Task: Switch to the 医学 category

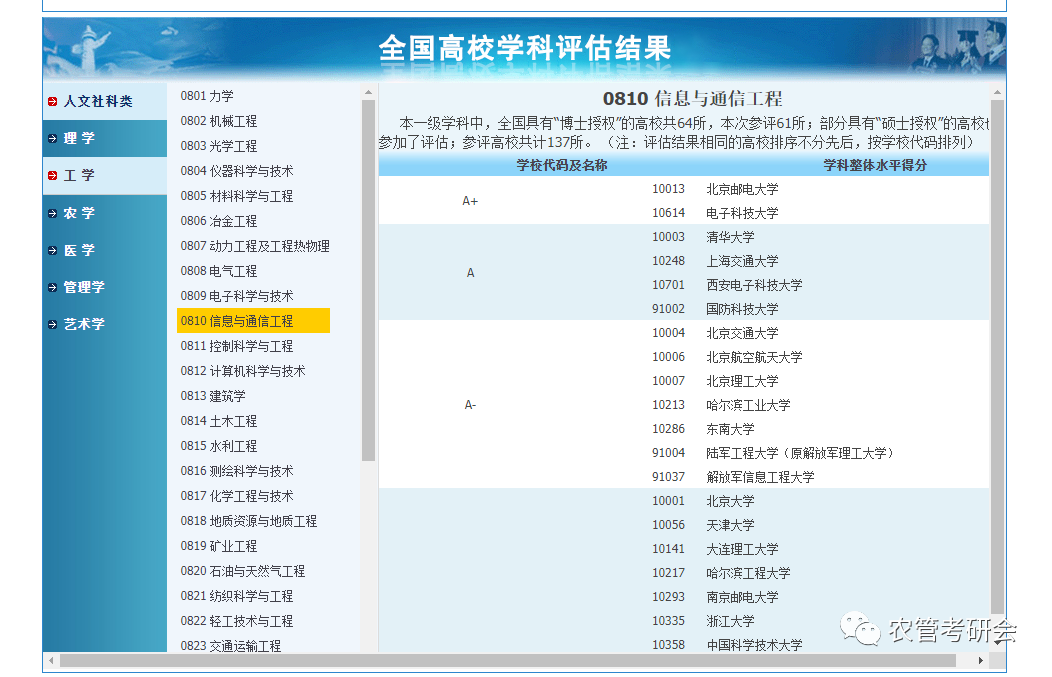Action: [78, 250]
